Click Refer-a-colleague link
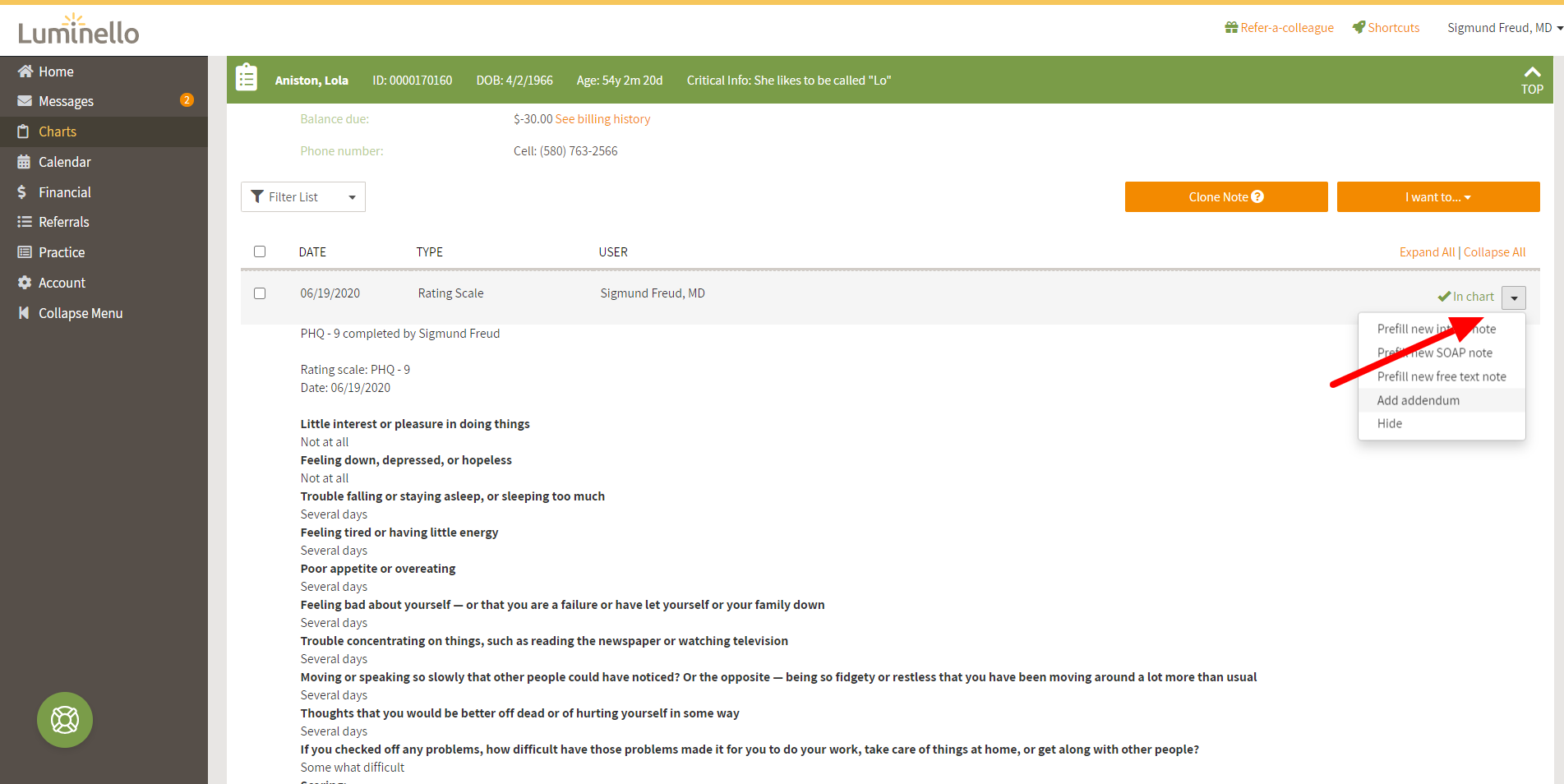Image resolution: width=1564 pixels, height=784 pixels. 1287,27
